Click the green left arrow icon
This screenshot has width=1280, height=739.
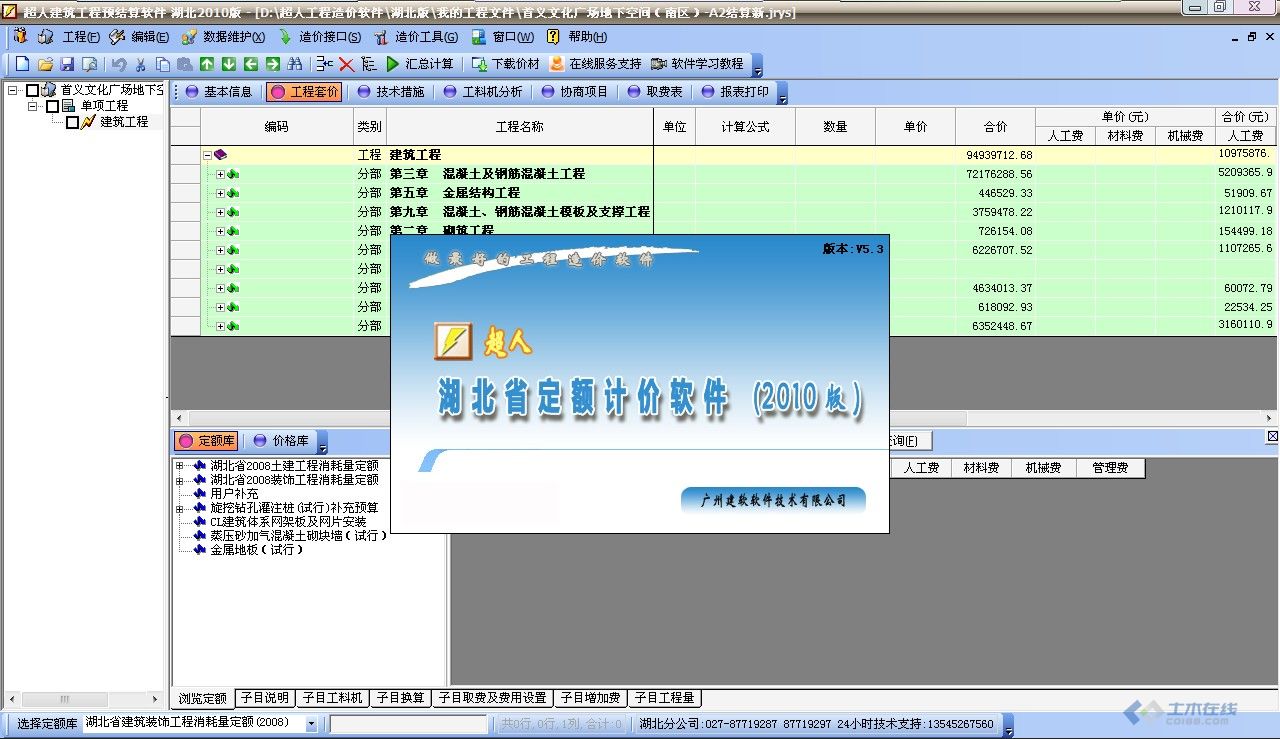pyautogui.click(x=251, y=64)
